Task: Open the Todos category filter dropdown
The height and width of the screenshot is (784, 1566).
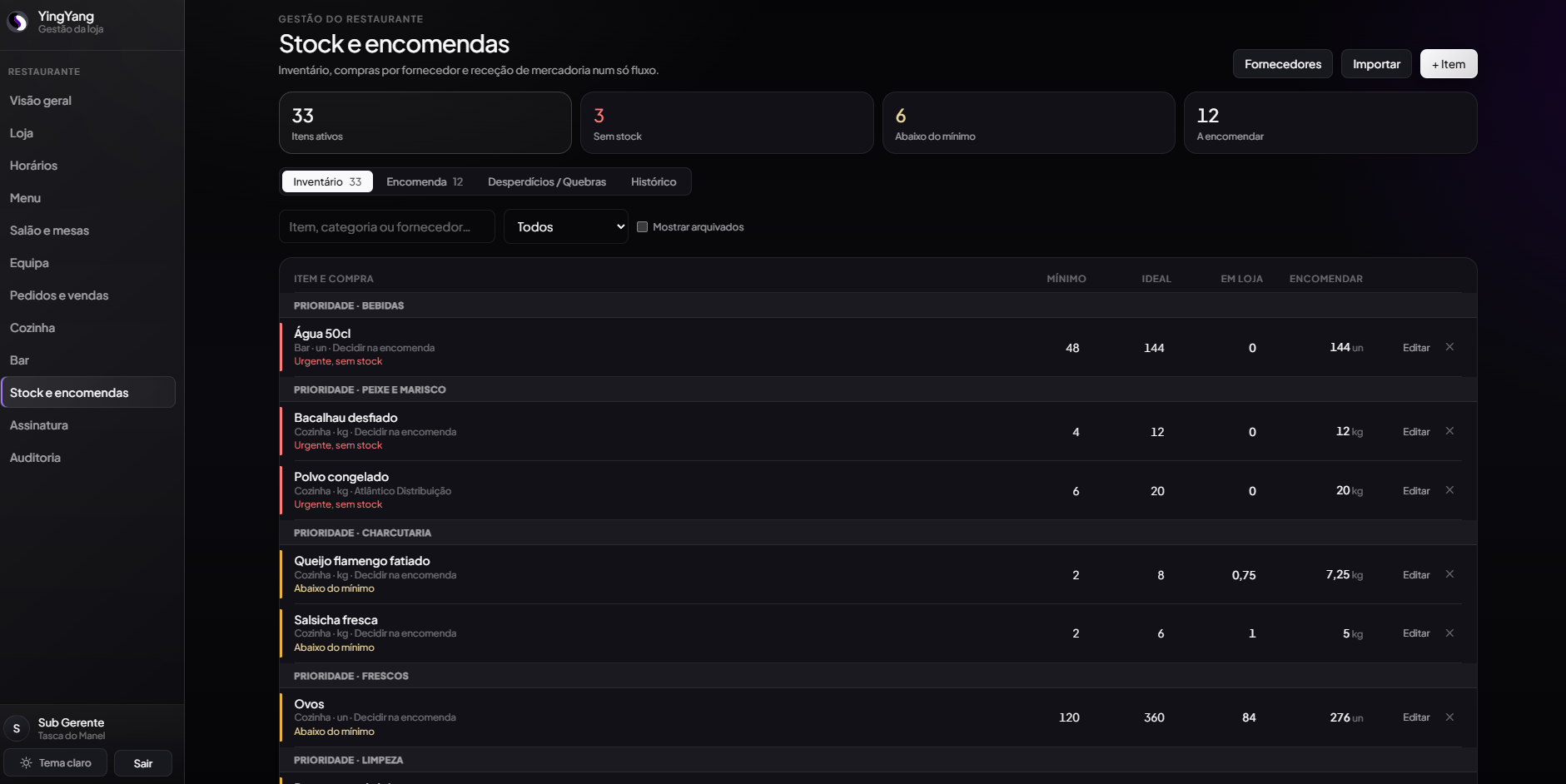Action: [566, 226]
